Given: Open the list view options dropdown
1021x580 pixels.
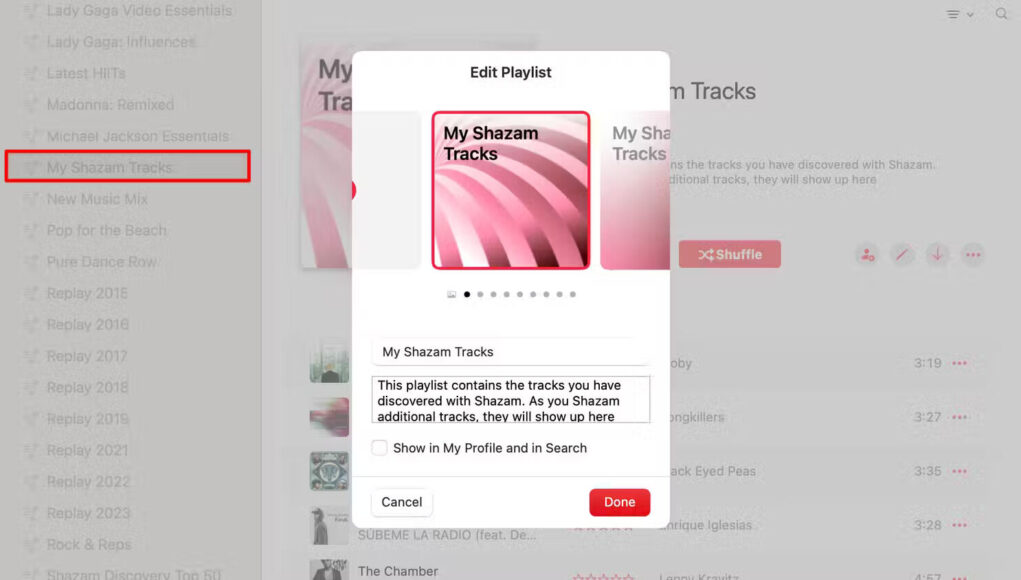Looking at the screenshot, I should tap(960, 14).
